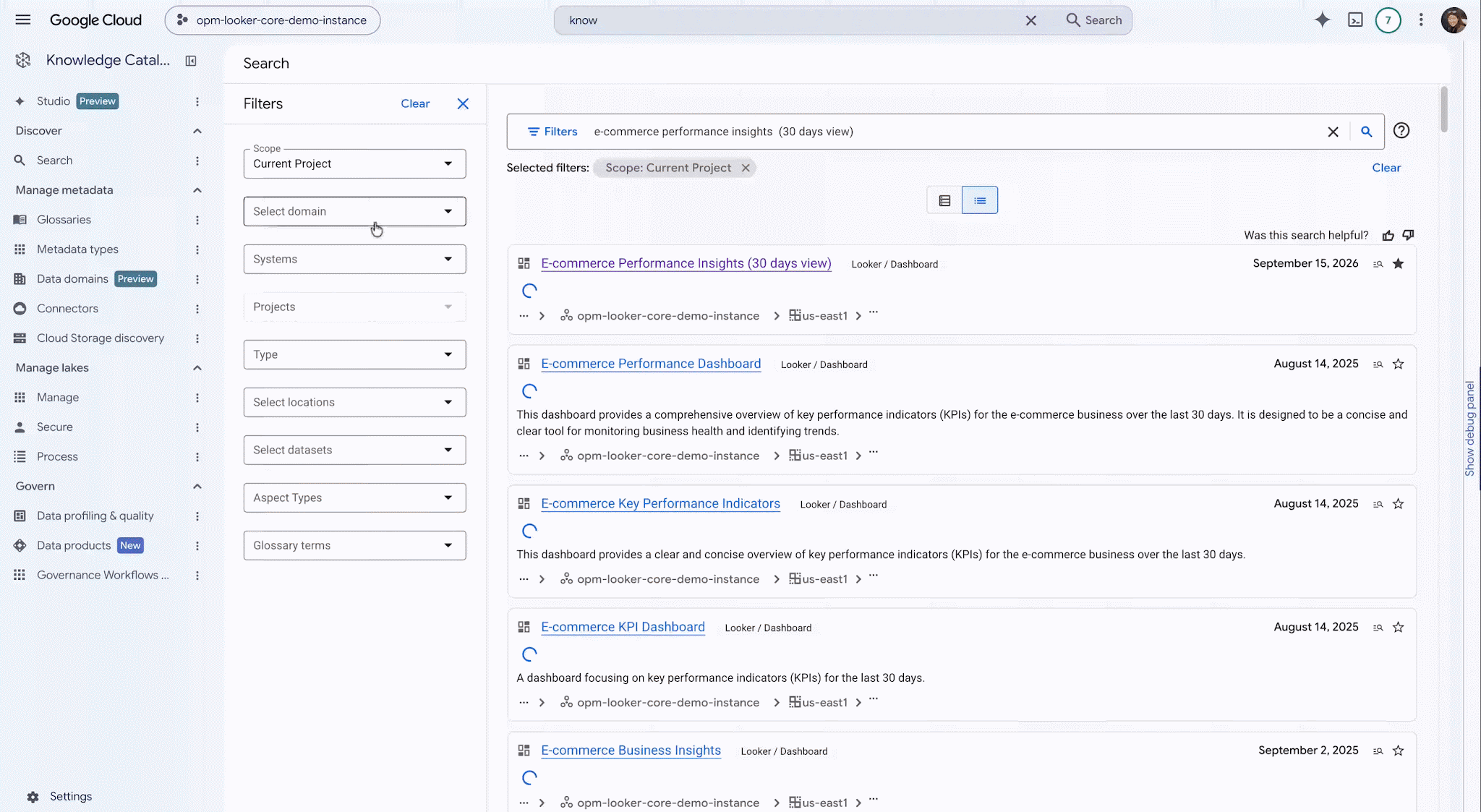This screenshot has width=1481, height=812.
Task: Open E-commerce KPI Dashboard link
Action: (x=623, y=627)
